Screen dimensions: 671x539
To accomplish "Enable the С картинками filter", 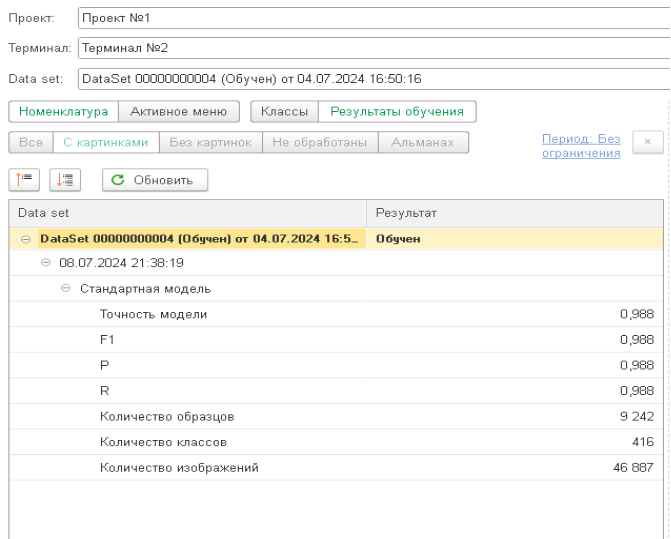I will coord(105,142).
